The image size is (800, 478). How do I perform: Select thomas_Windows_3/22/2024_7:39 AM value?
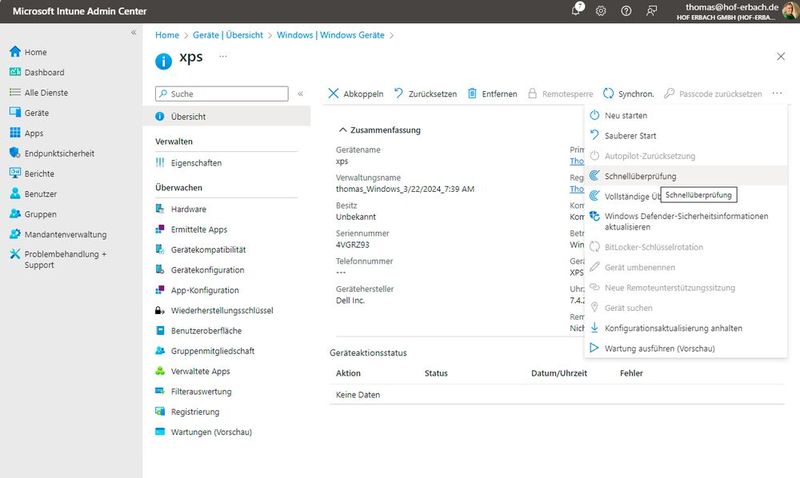pos(405,189)
